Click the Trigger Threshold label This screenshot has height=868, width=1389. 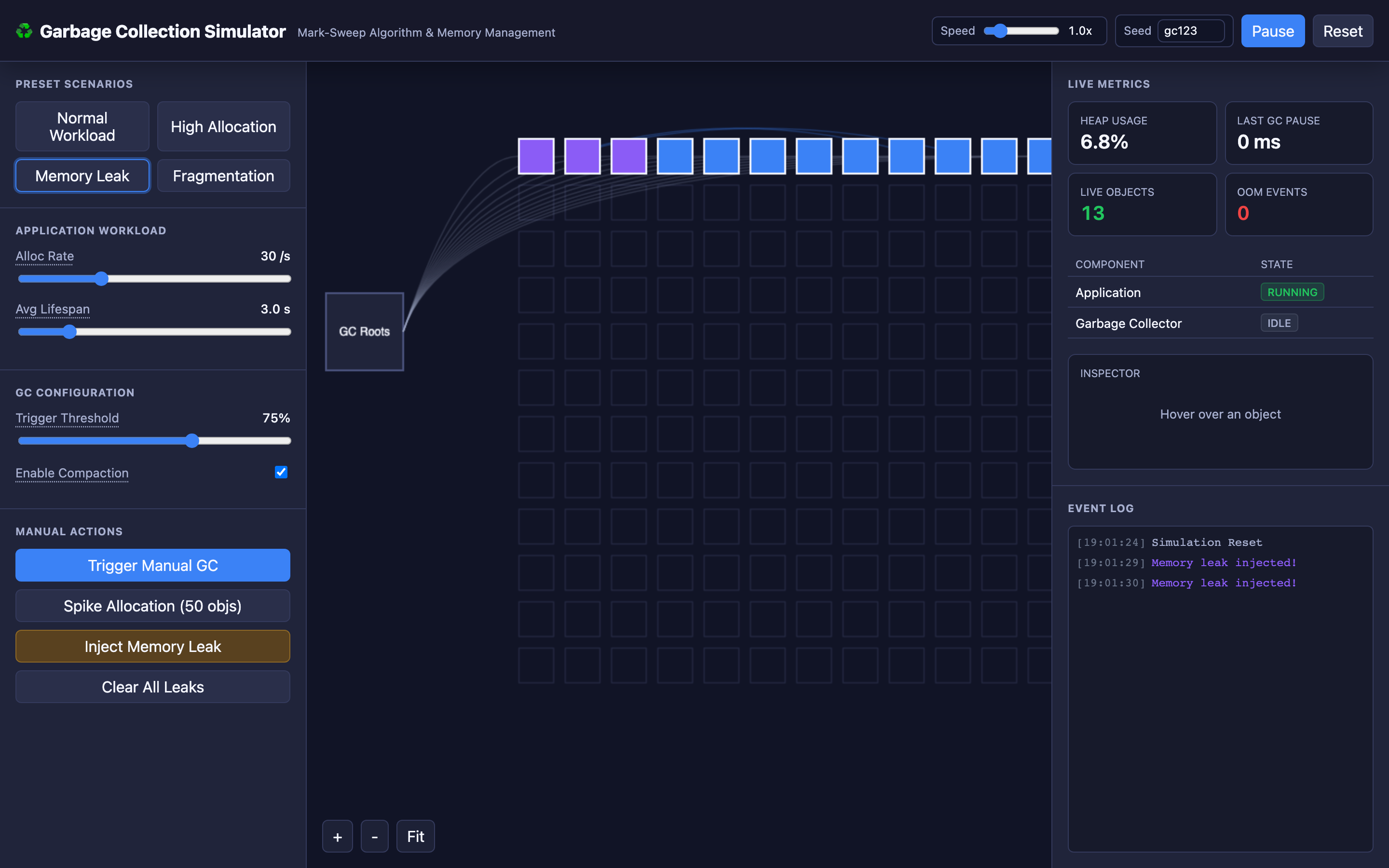(x=67, y=418)
